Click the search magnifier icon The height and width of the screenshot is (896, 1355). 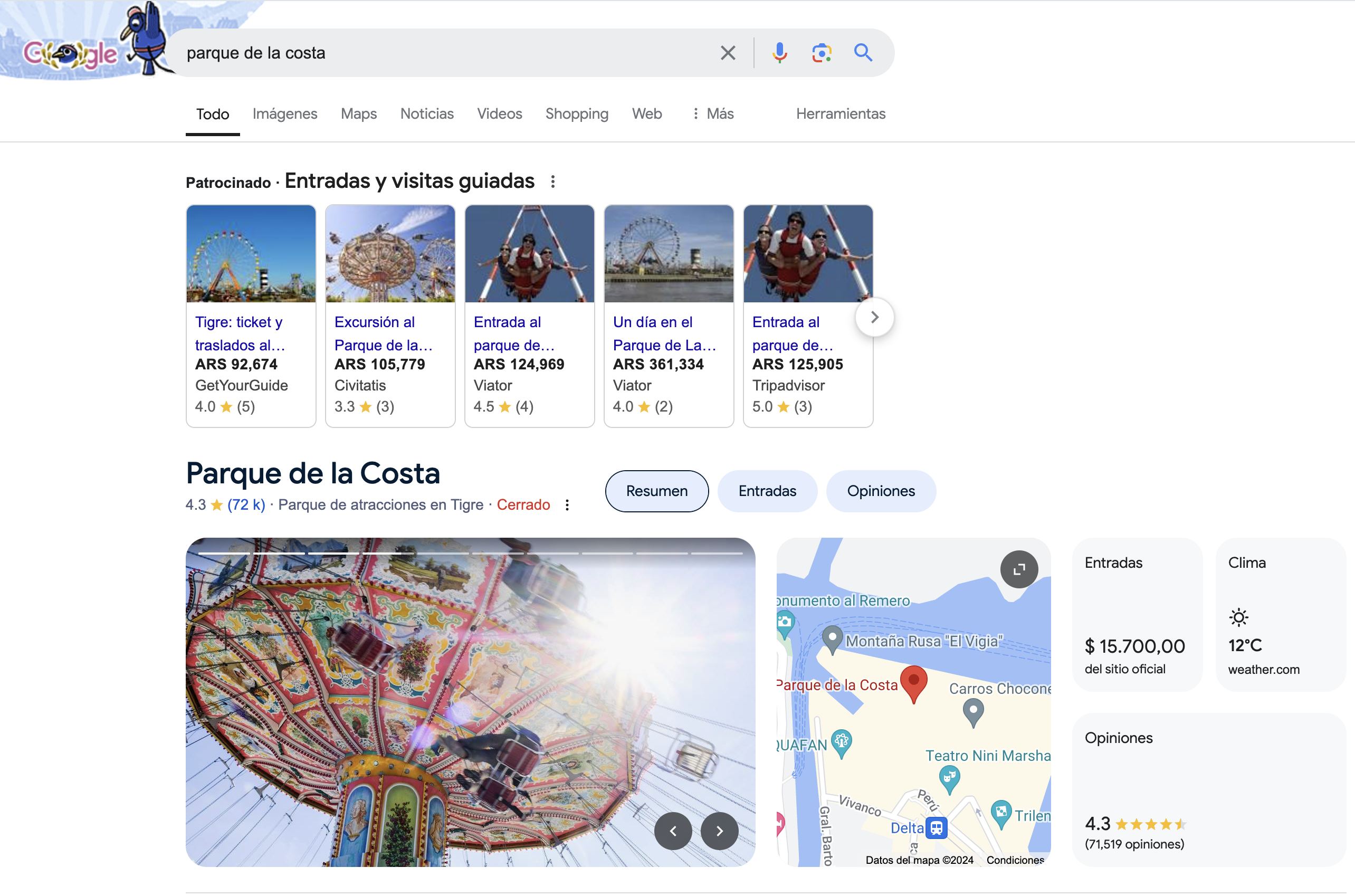pyautogui.click(x=863, y=53)
